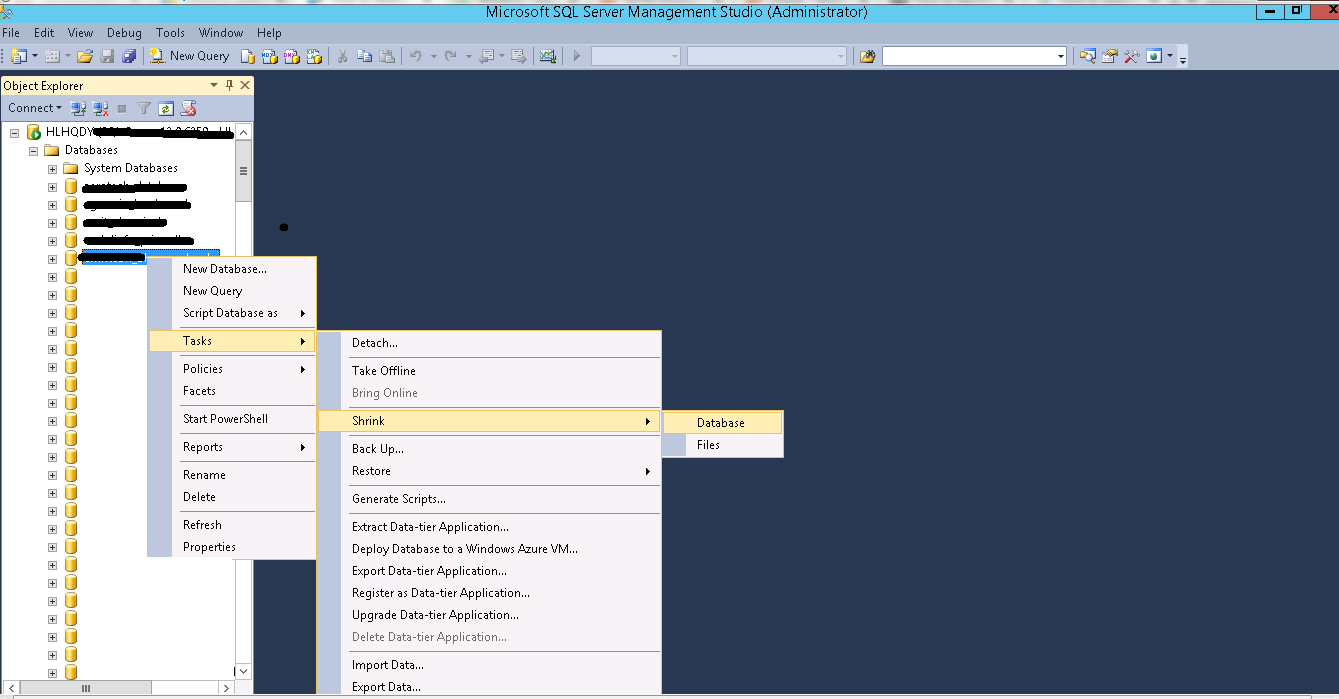Viewport: 1339px width, 699px height.
Task: Click the Filter funnel icon
Action: point(144,108)
